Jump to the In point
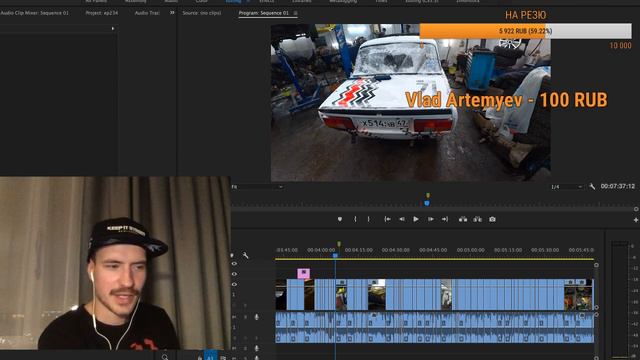Viewport: 640px width, 360px height. [387, 219]
